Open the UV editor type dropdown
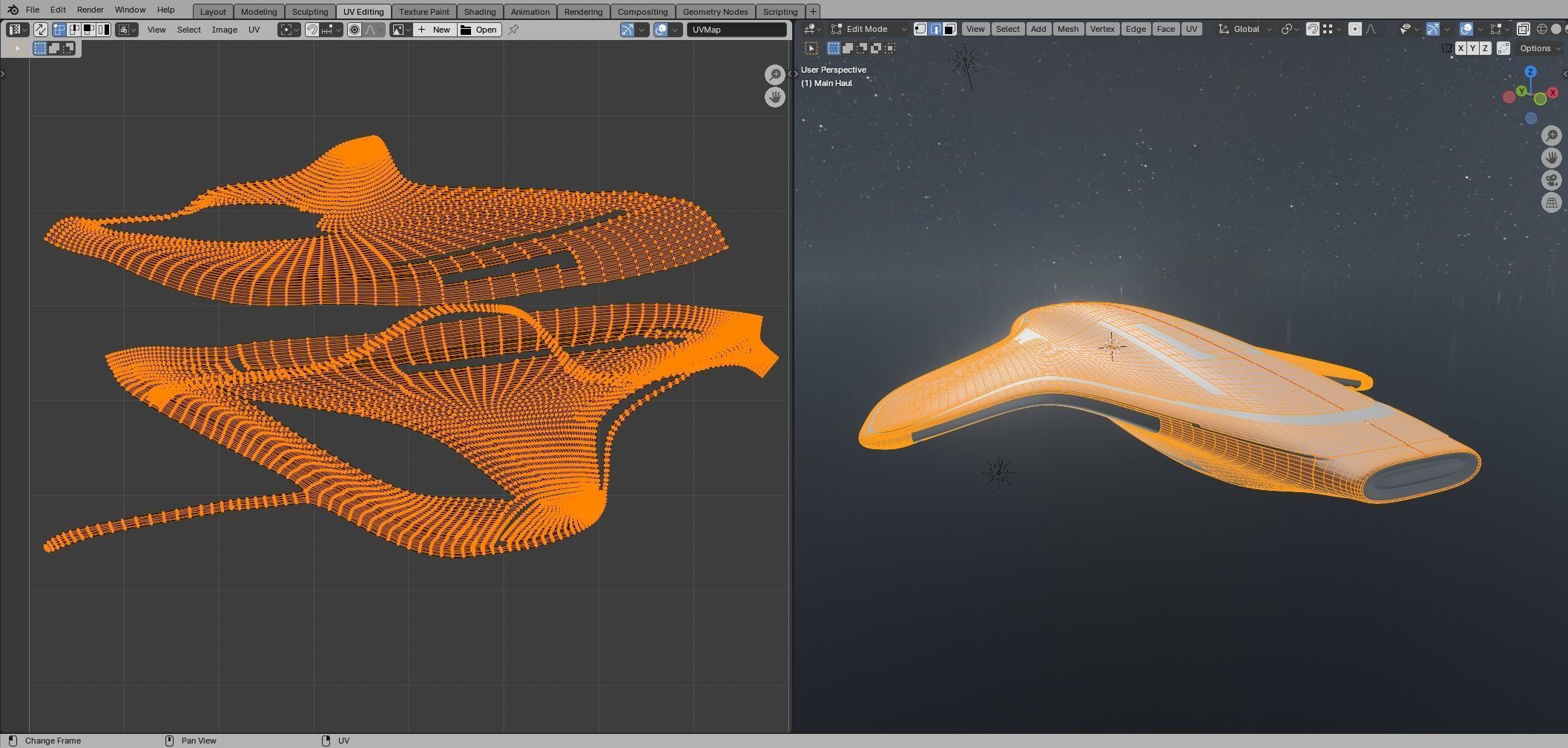 [17, 30]
